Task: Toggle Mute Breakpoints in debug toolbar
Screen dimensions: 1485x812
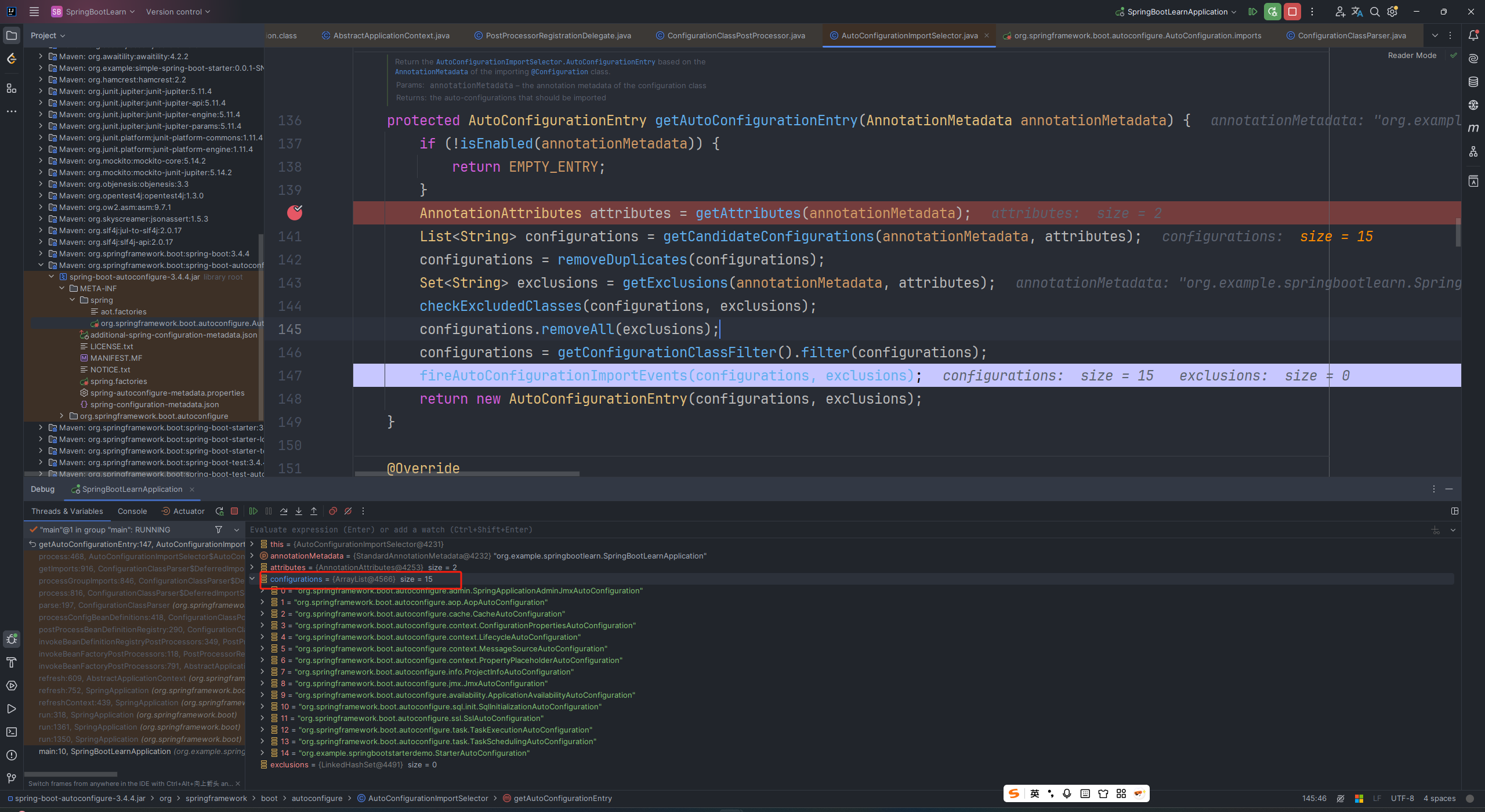Action: [348, 511]
